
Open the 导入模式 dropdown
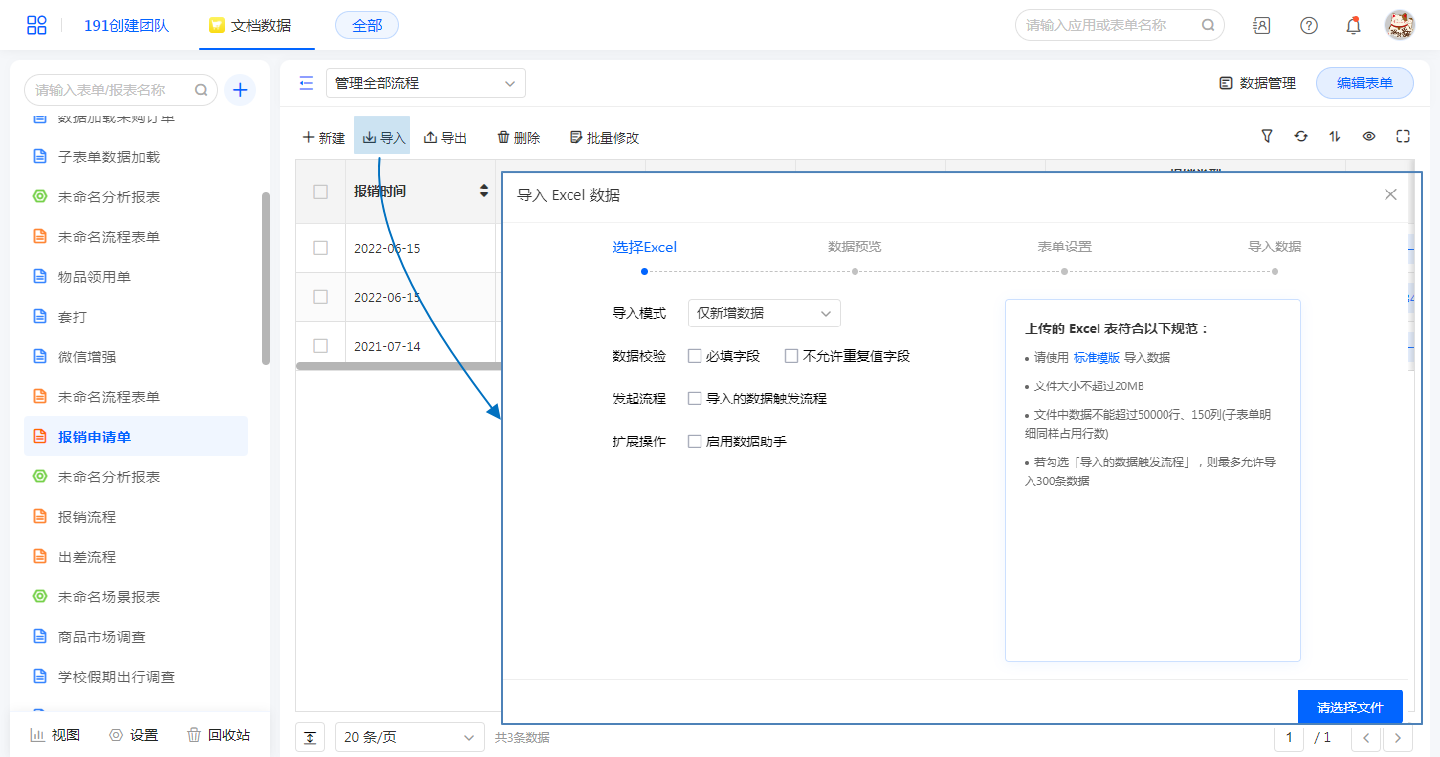[x=764, y=313]
